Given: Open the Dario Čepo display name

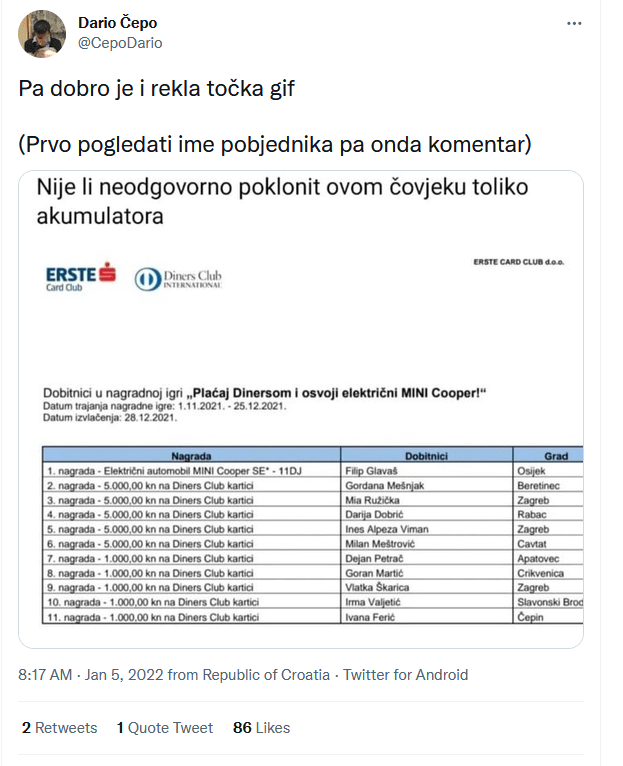Looking at the screenshot, I should coord(117,23).
